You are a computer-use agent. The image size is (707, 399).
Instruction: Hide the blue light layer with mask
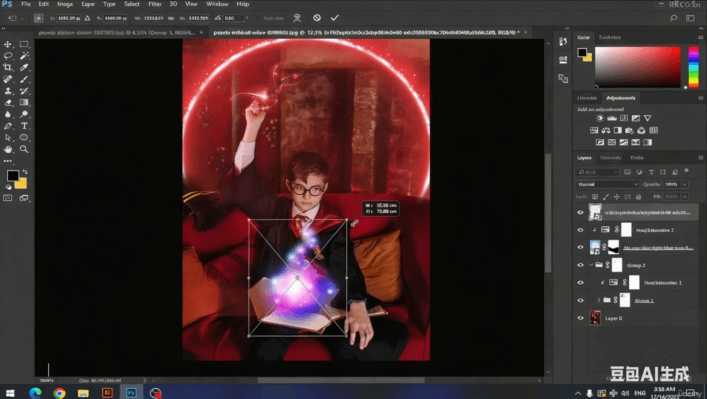[580, 248]
